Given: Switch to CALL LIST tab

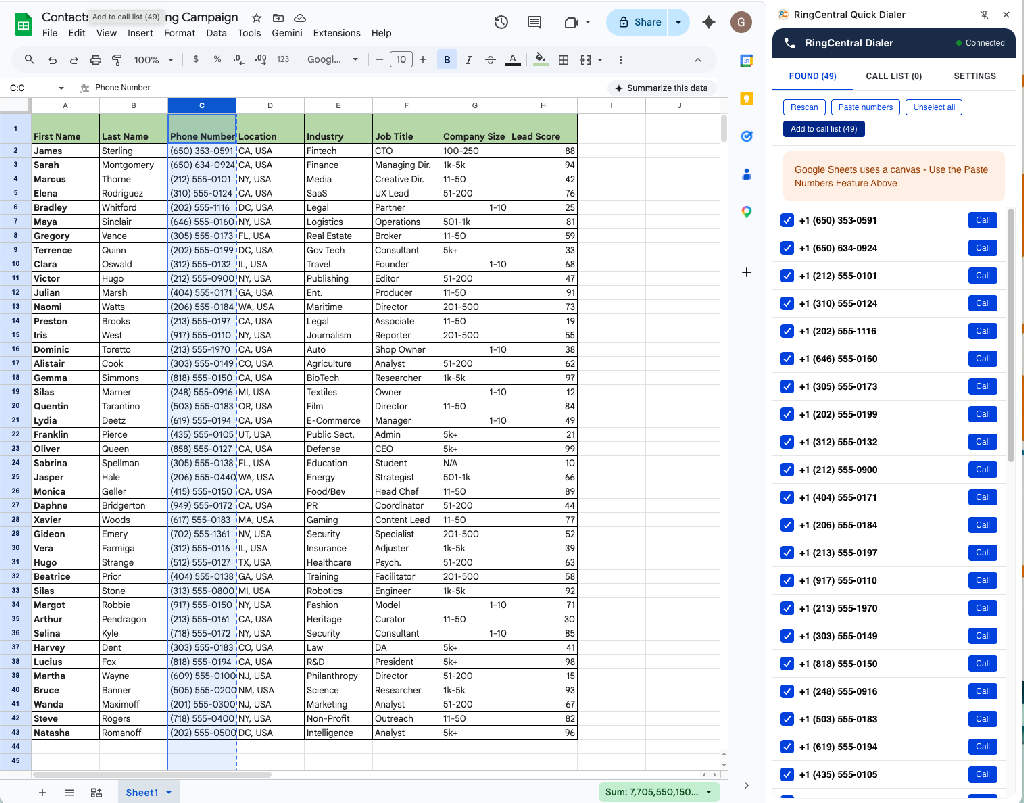Looking at the screenshot, I should pos(893,76).
